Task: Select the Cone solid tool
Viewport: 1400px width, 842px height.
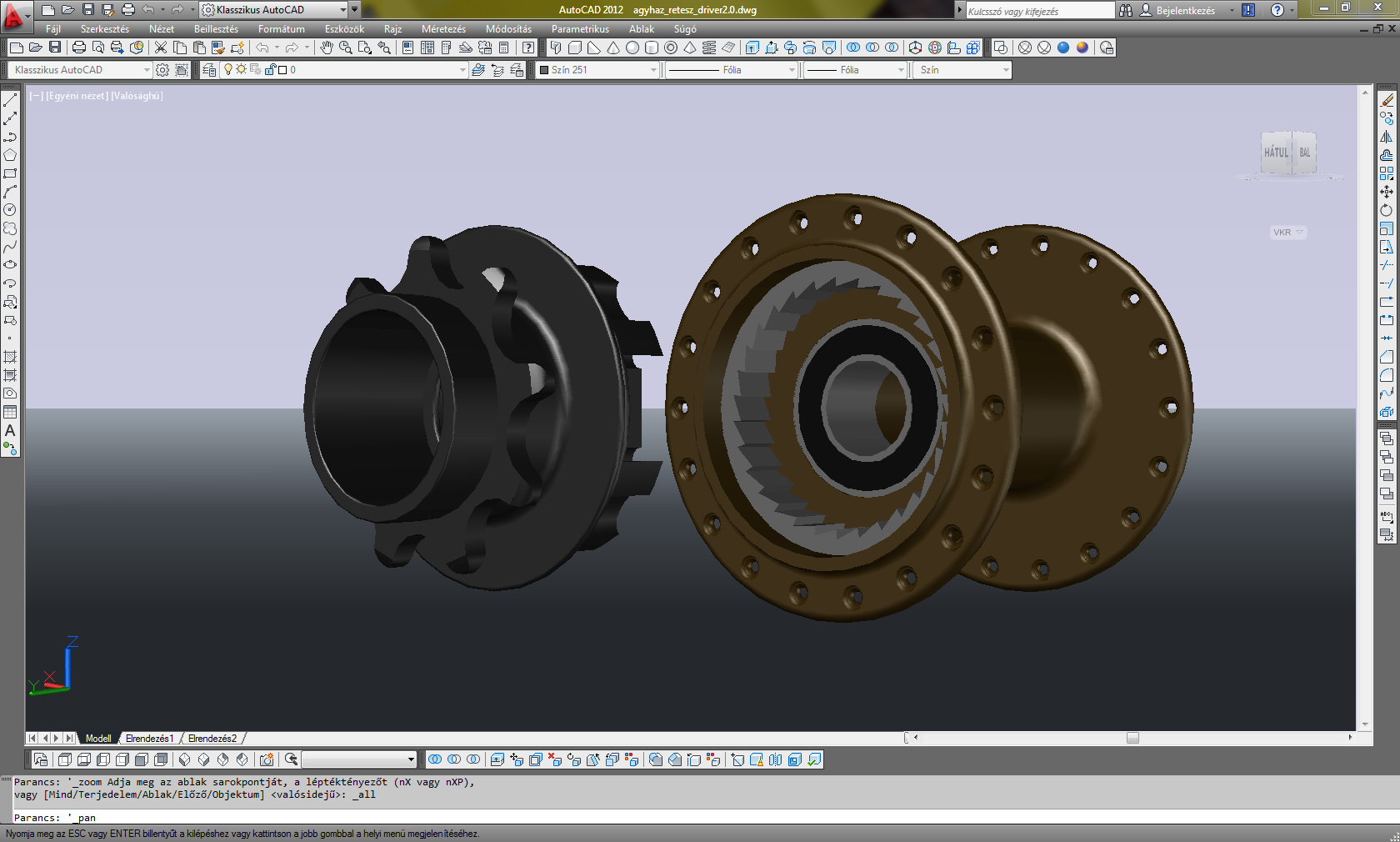Action: 613,48
